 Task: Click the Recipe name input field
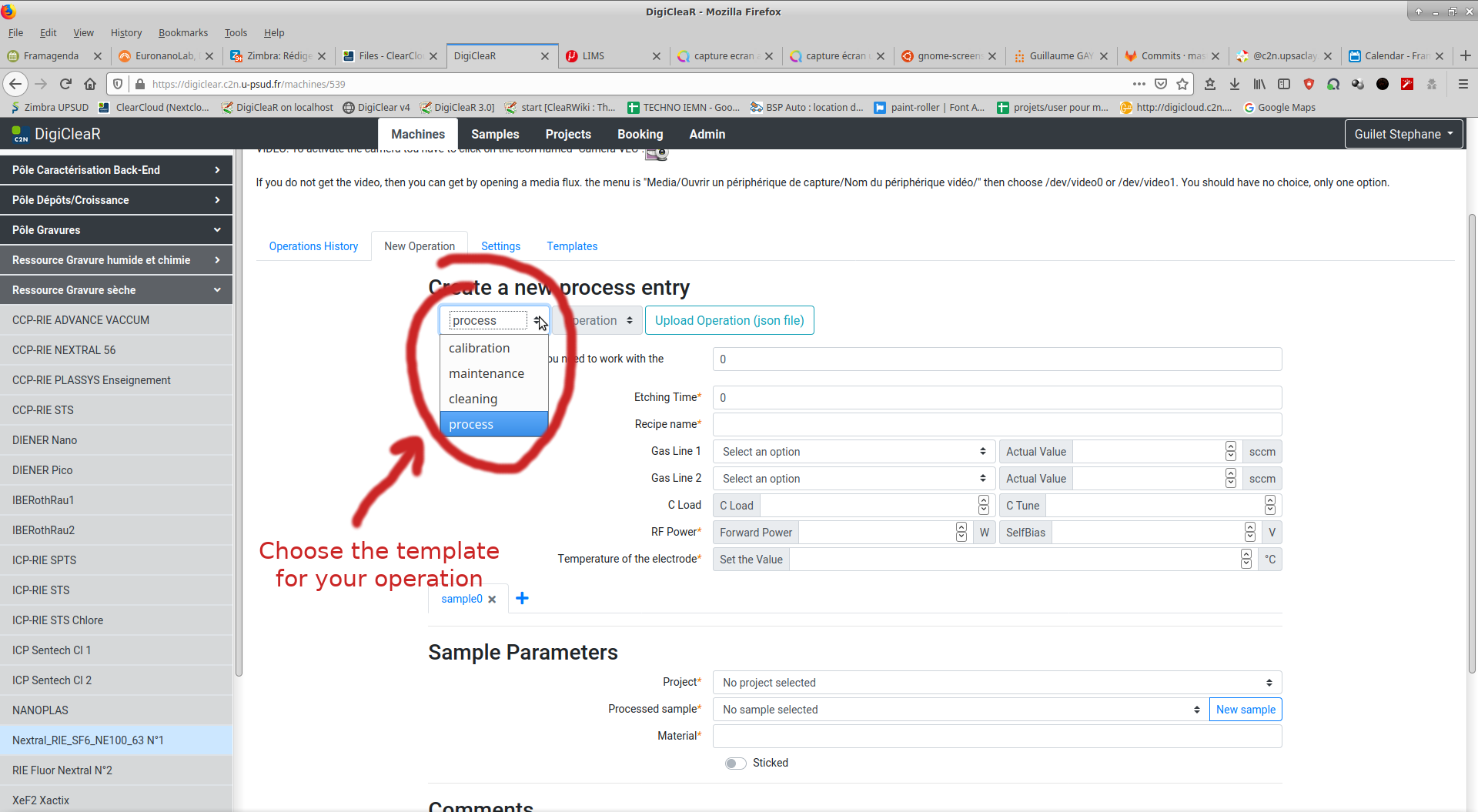[996, 424]
